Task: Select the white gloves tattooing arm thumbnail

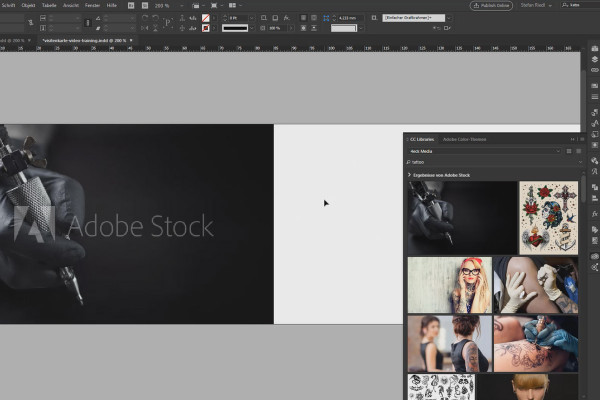Action: coord(536,285)
